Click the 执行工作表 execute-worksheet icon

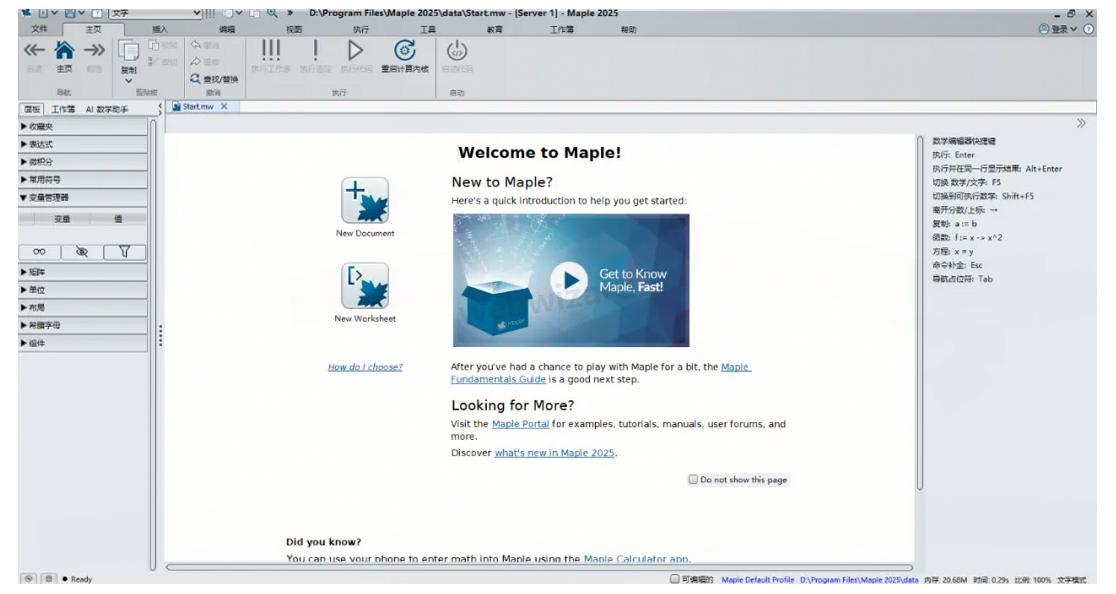pos(271,50)
